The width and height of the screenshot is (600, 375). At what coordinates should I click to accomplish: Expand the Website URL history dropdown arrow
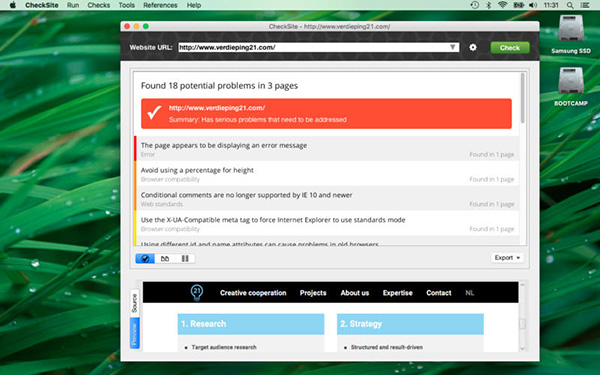453,47
